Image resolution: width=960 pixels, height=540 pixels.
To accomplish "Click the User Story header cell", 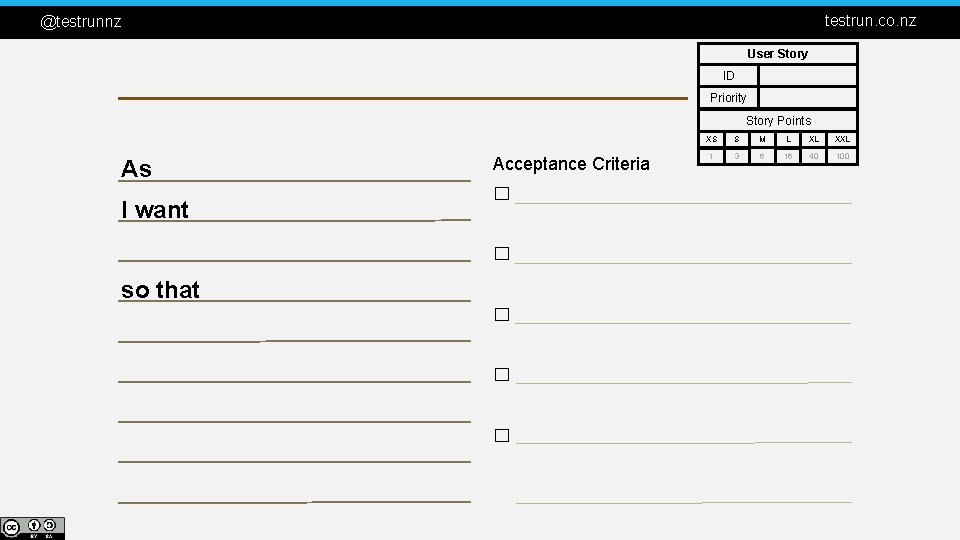I will [778, 54].
